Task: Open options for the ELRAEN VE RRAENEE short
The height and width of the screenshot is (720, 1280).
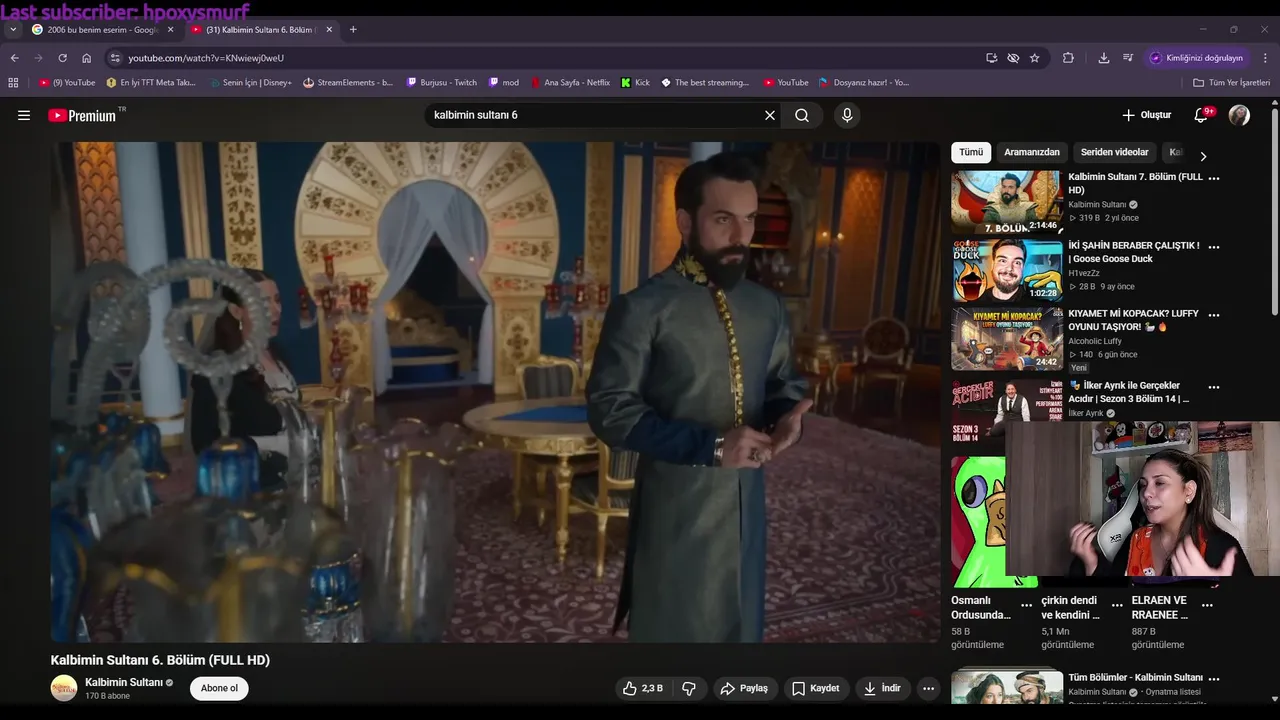Action: click(x=1207, y=605)
